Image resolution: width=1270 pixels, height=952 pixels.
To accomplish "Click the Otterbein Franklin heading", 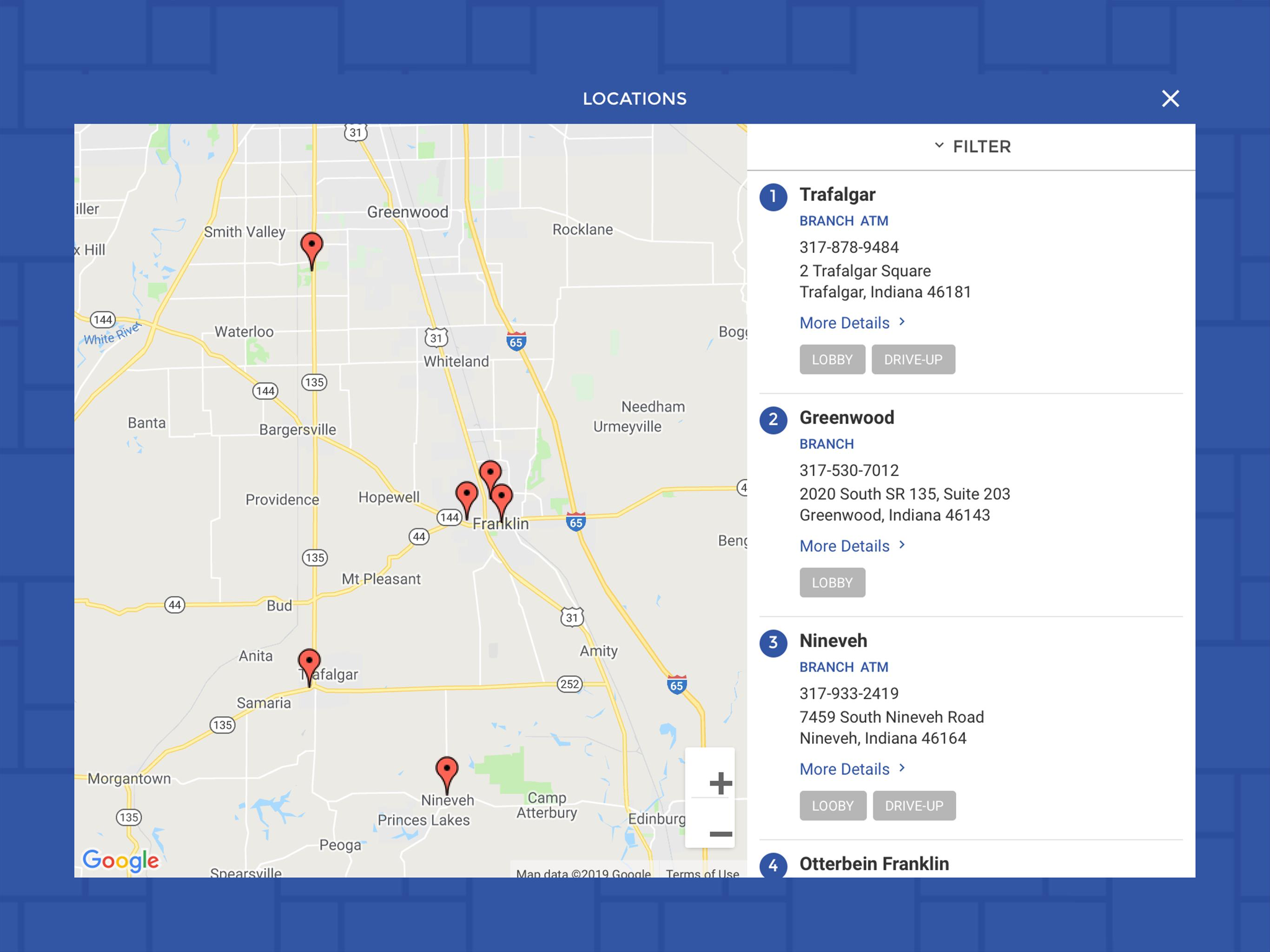I will pos(874,864).
